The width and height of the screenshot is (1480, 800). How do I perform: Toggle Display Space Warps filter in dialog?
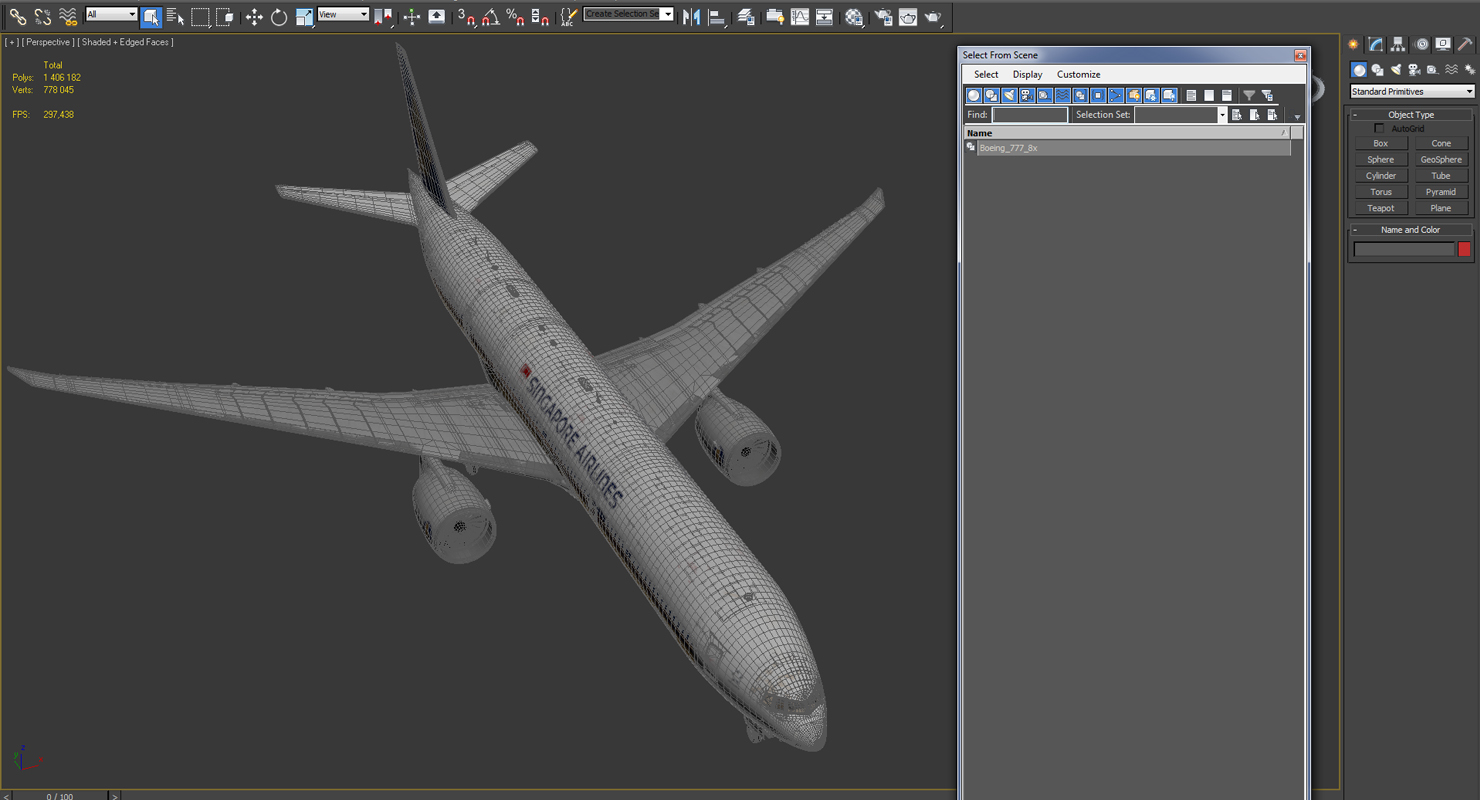pos(1063,95)
